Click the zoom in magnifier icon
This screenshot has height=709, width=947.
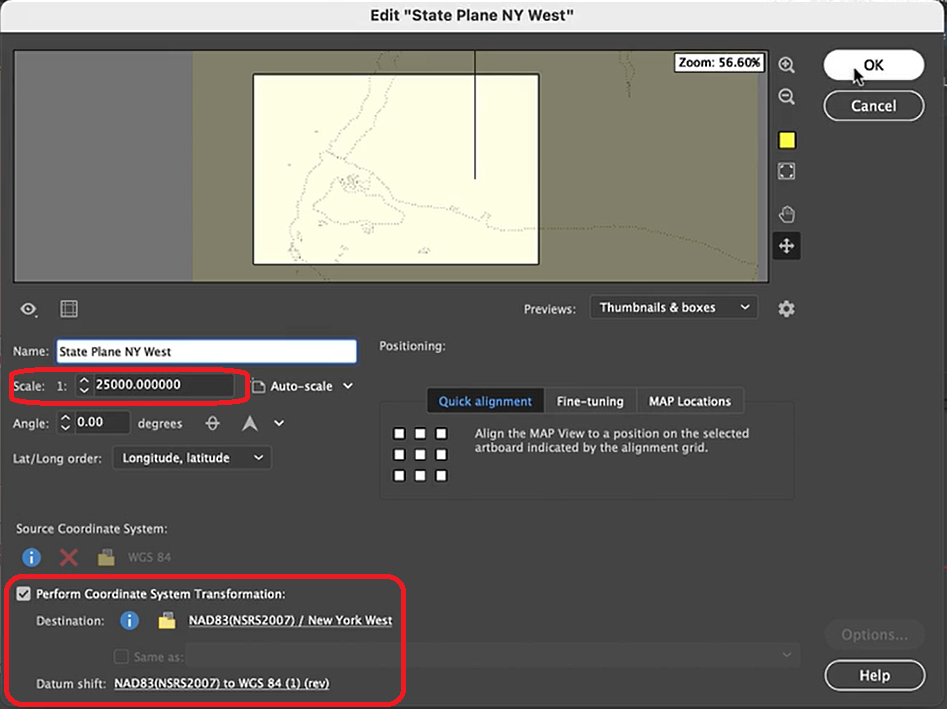pos(786,65)
